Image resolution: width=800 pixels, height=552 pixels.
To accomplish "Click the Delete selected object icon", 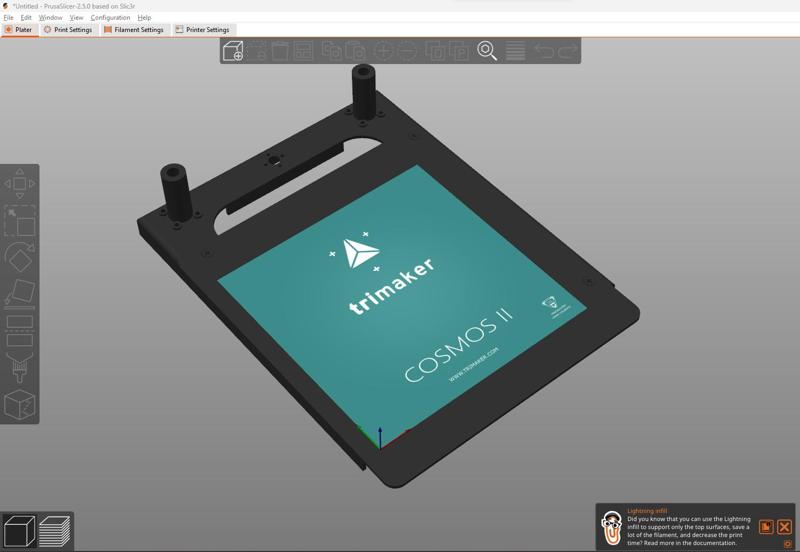I will tap(258, 51).
